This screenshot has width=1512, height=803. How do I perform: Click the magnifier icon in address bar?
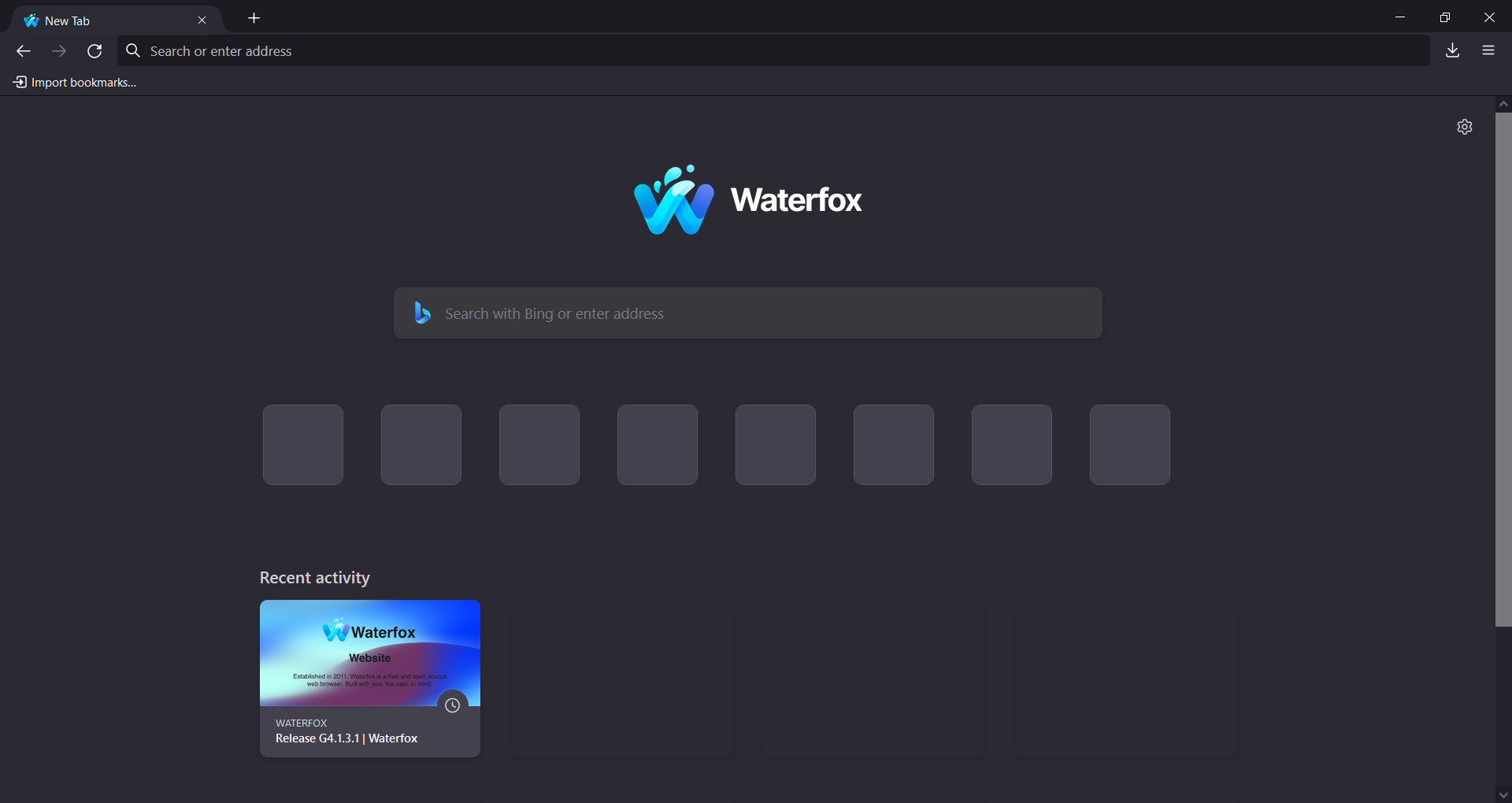pyautogui.click(x=133, y=51)
